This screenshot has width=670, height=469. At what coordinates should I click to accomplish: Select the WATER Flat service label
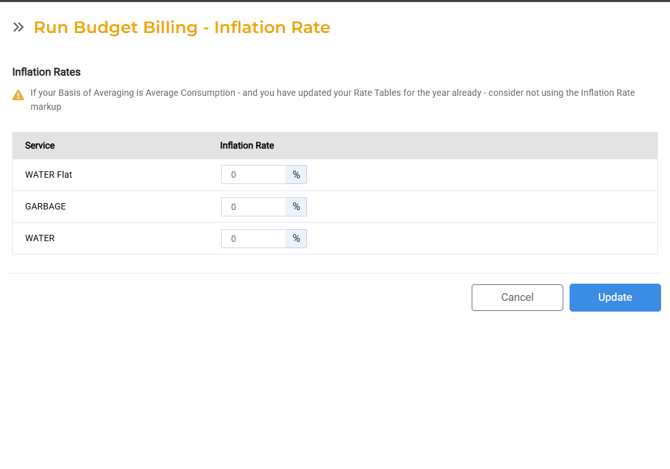pos(49,175)
